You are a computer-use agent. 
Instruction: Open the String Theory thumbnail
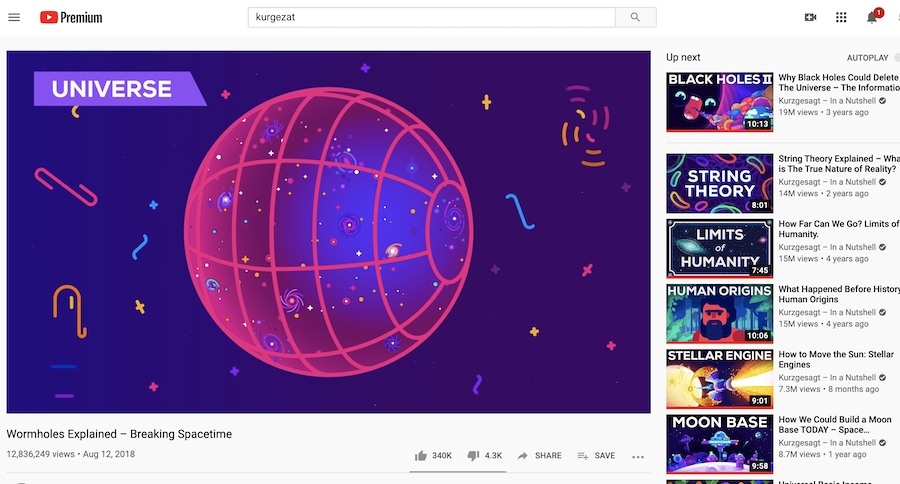pyautogui.click(x=719, y=184)
